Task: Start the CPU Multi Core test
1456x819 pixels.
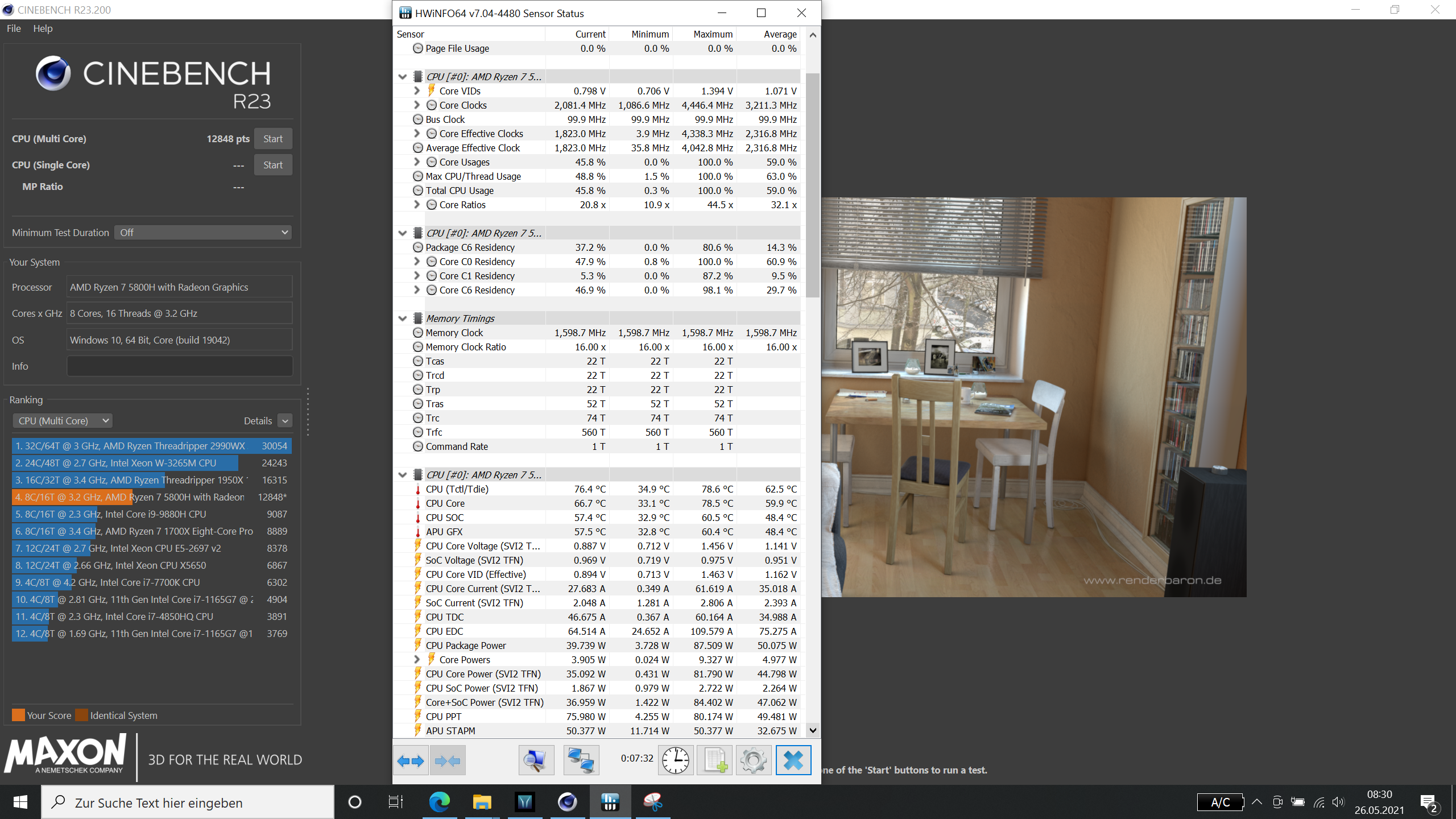Action: click(x=273, y=139)
